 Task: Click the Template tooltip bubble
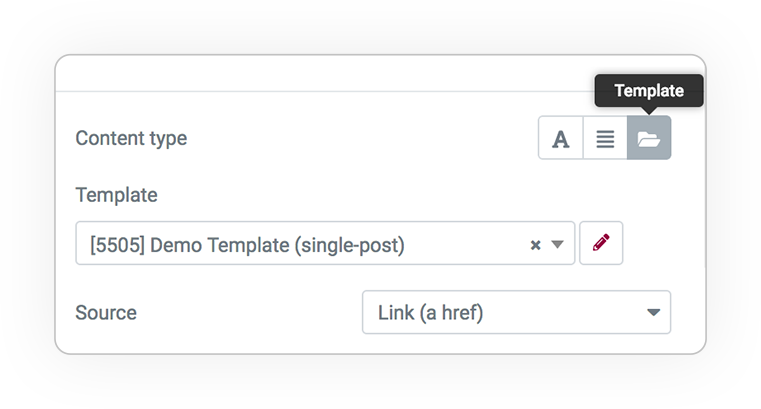tap(649, 91)
